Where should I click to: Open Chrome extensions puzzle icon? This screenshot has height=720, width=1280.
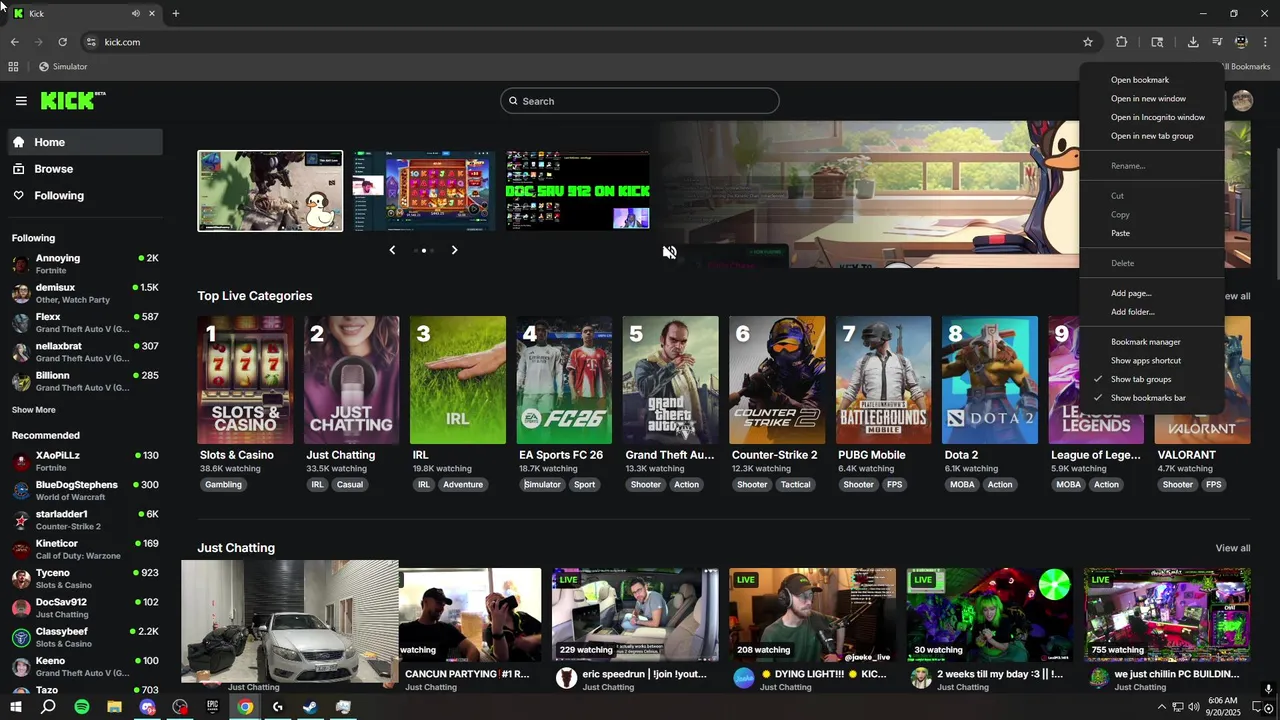(x=1121, y=42)
